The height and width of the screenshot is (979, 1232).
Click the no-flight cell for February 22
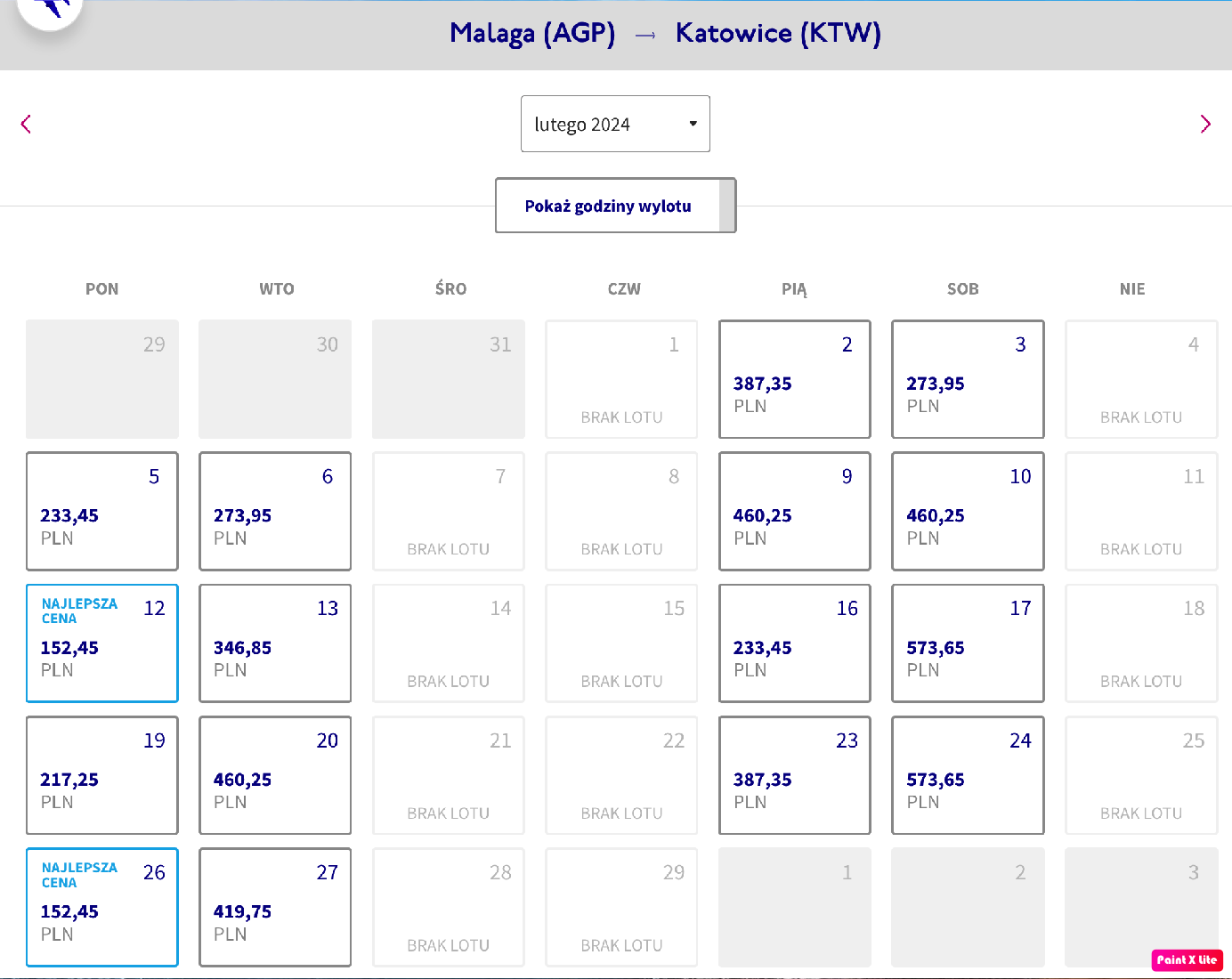click(621, 775)
